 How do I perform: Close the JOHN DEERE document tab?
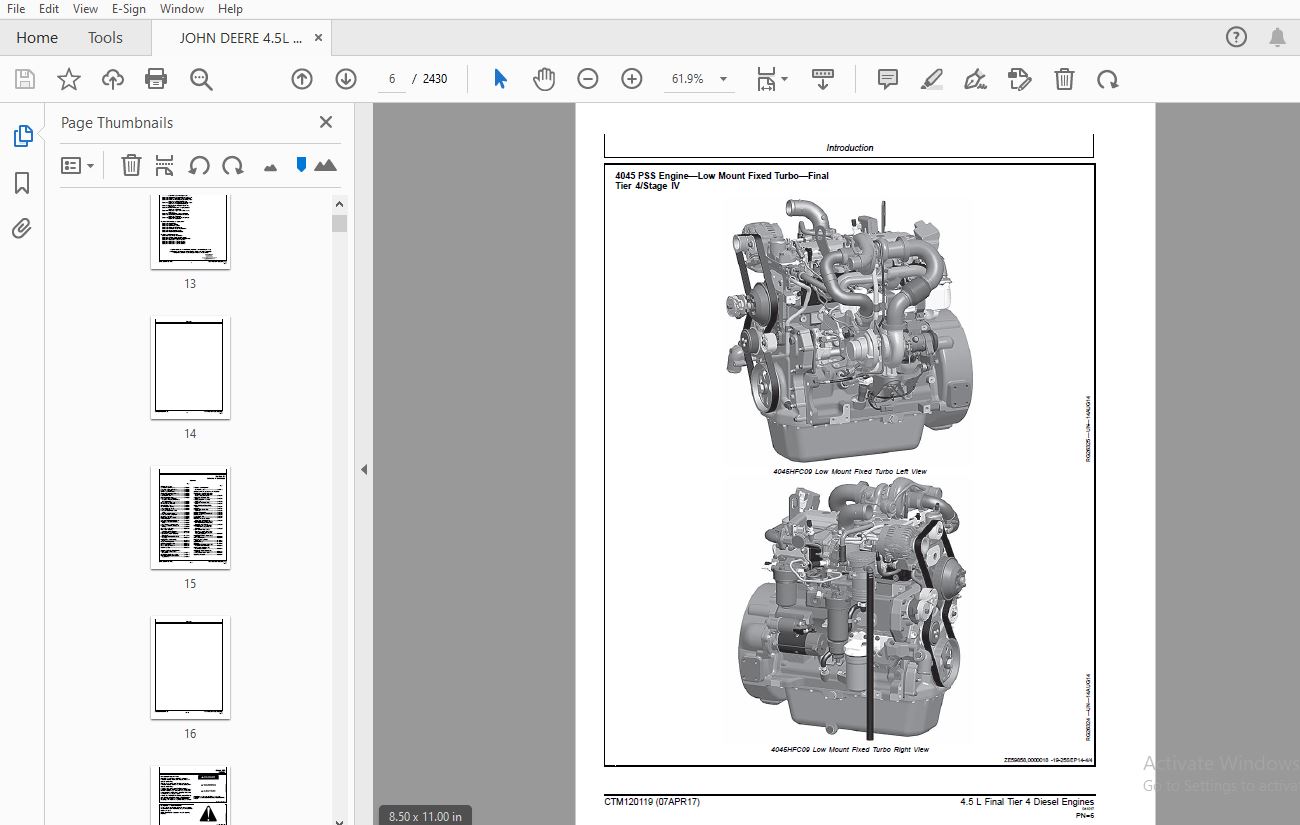(318, 38)
